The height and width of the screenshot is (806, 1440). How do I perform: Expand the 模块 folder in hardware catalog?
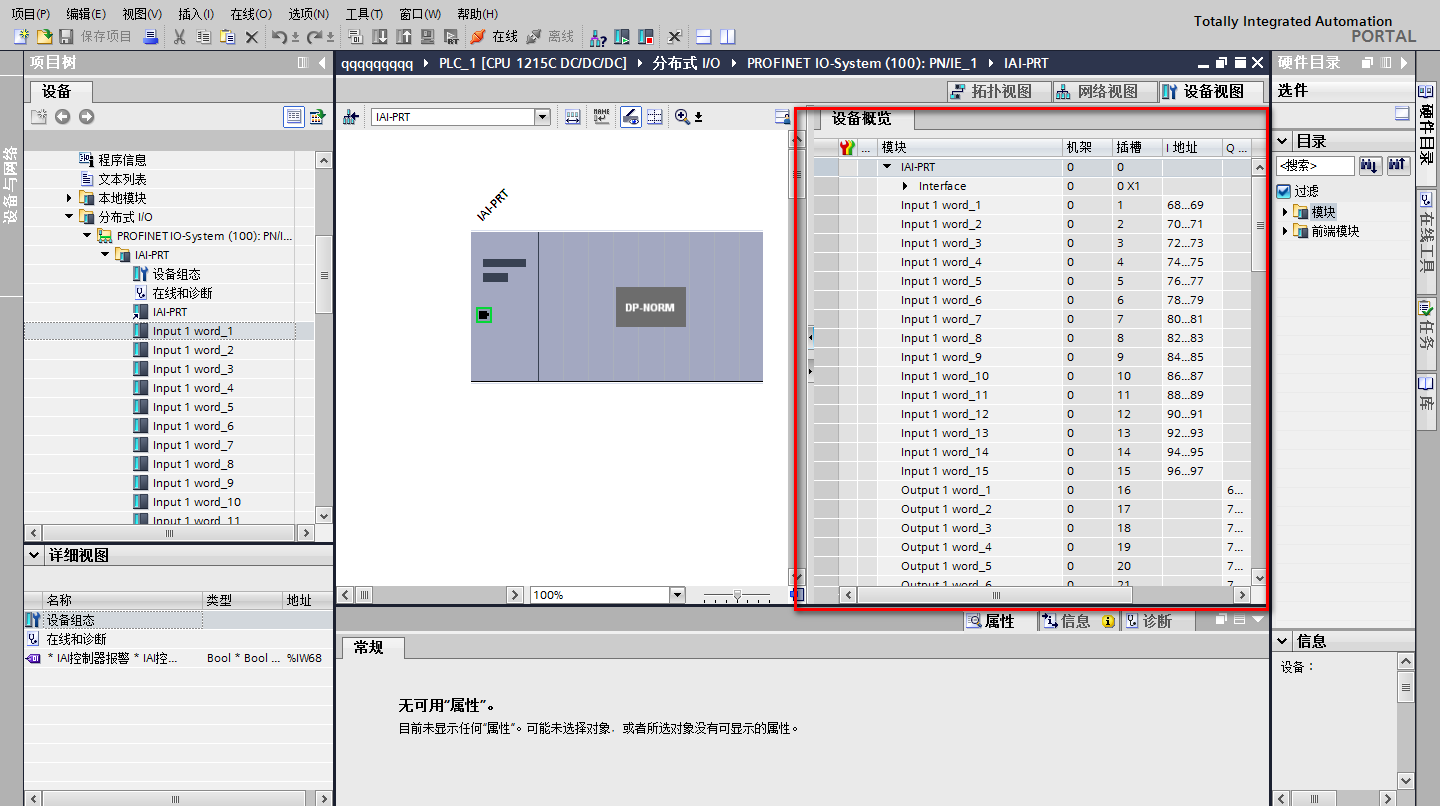click(x=1286, y=212)
